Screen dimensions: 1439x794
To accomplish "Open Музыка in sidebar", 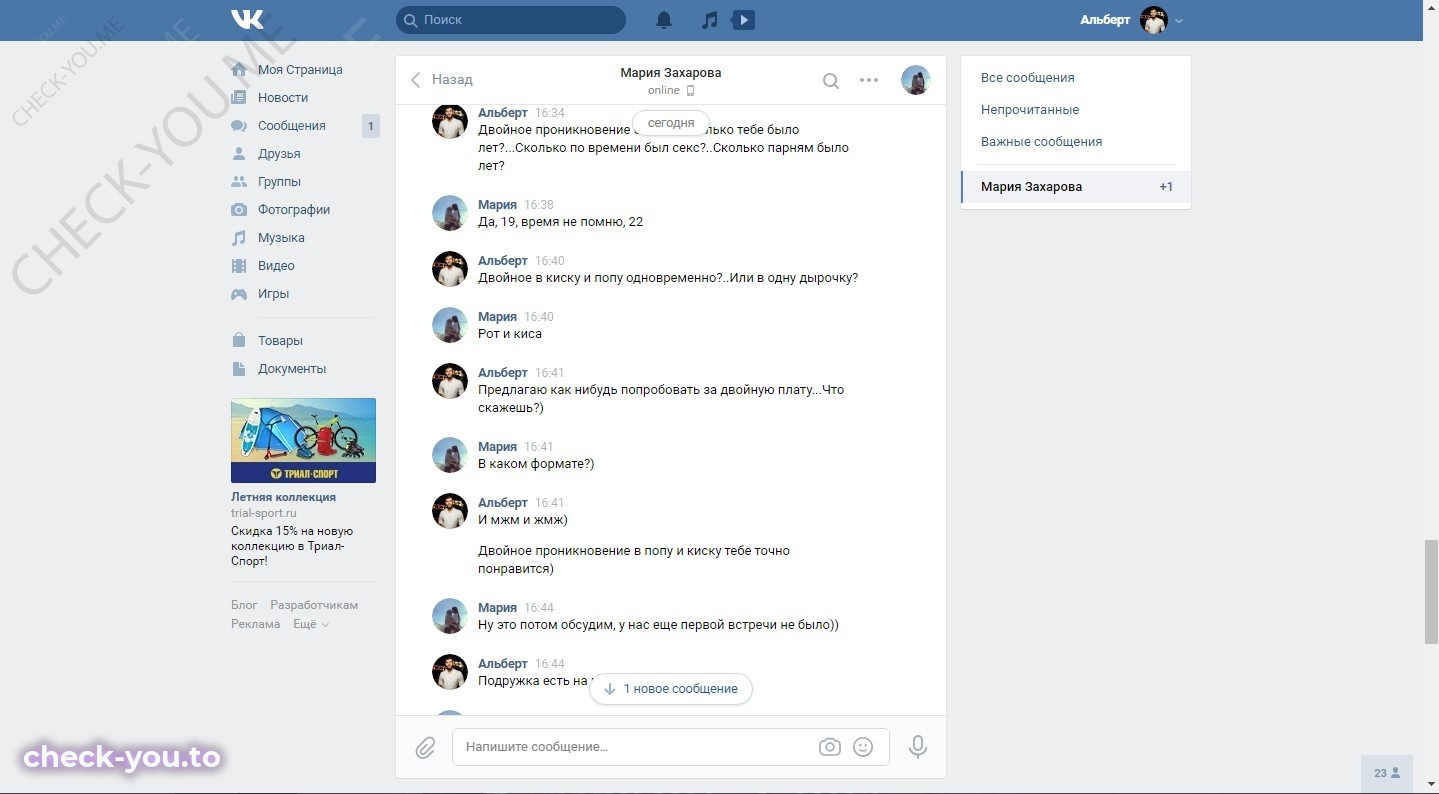I will (281, 238).
